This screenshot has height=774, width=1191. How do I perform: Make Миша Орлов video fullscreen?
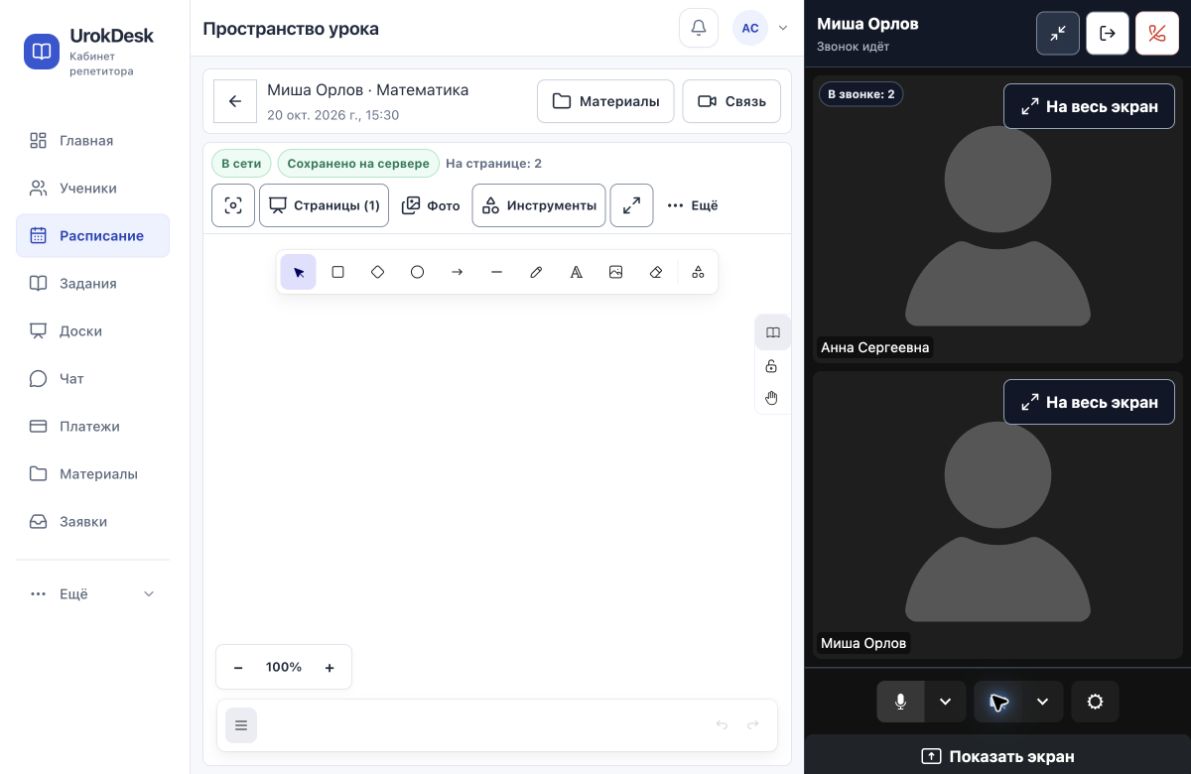click(x=1088, y=402)
